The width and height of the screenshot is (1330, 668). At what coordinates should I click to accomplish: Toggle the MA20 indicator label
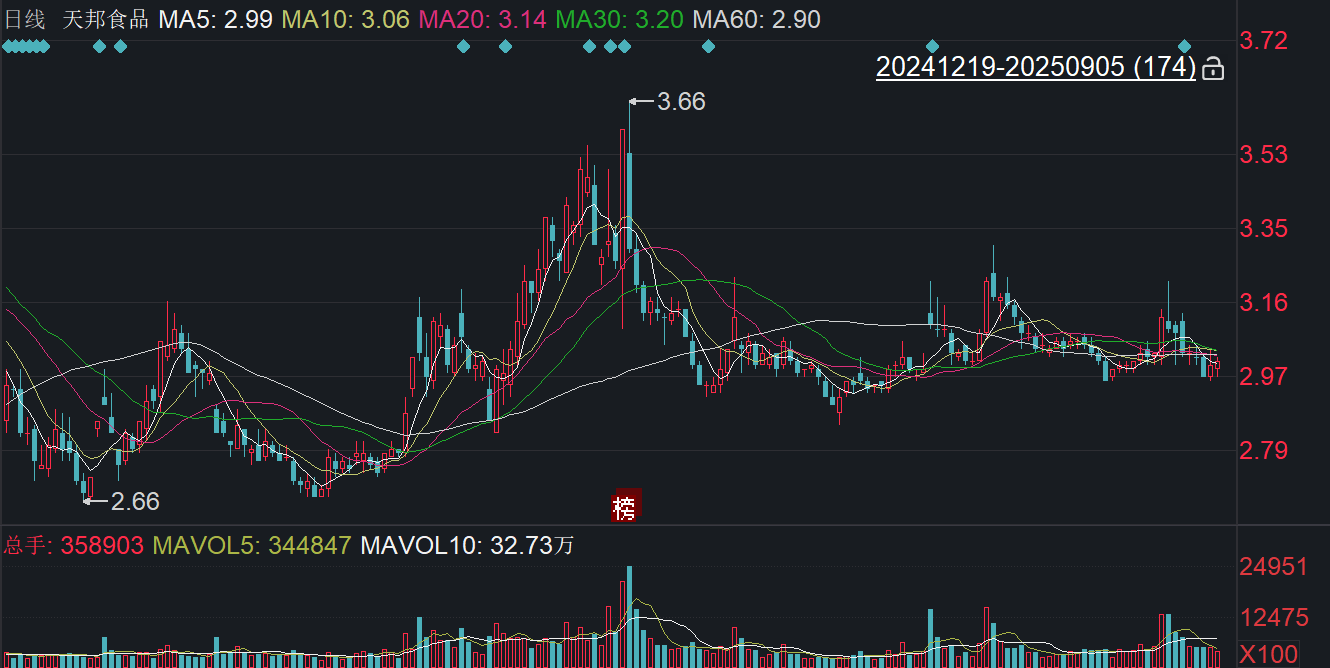pyautogui.click(x=482, y=19)
